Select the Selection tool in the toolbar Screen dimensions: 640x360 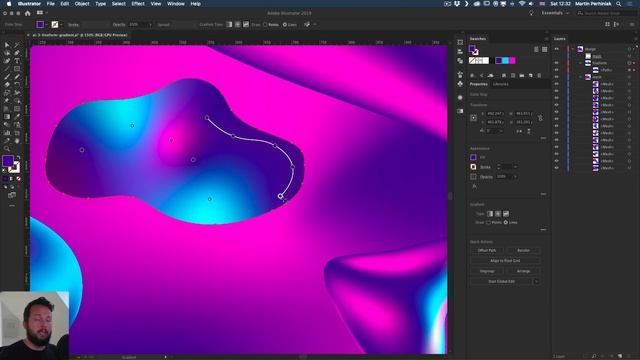coord(7,45)
